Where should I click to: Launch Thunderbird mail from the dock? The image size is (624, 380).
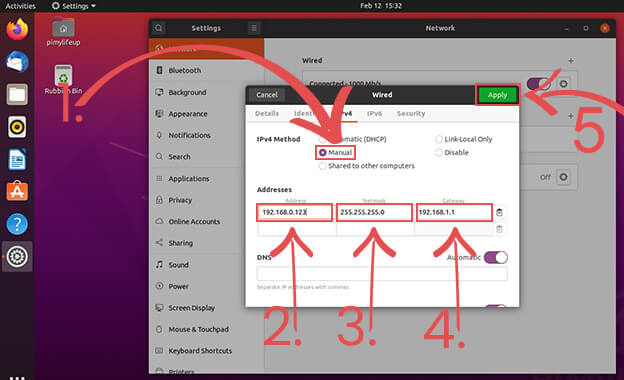coord(17,62)
